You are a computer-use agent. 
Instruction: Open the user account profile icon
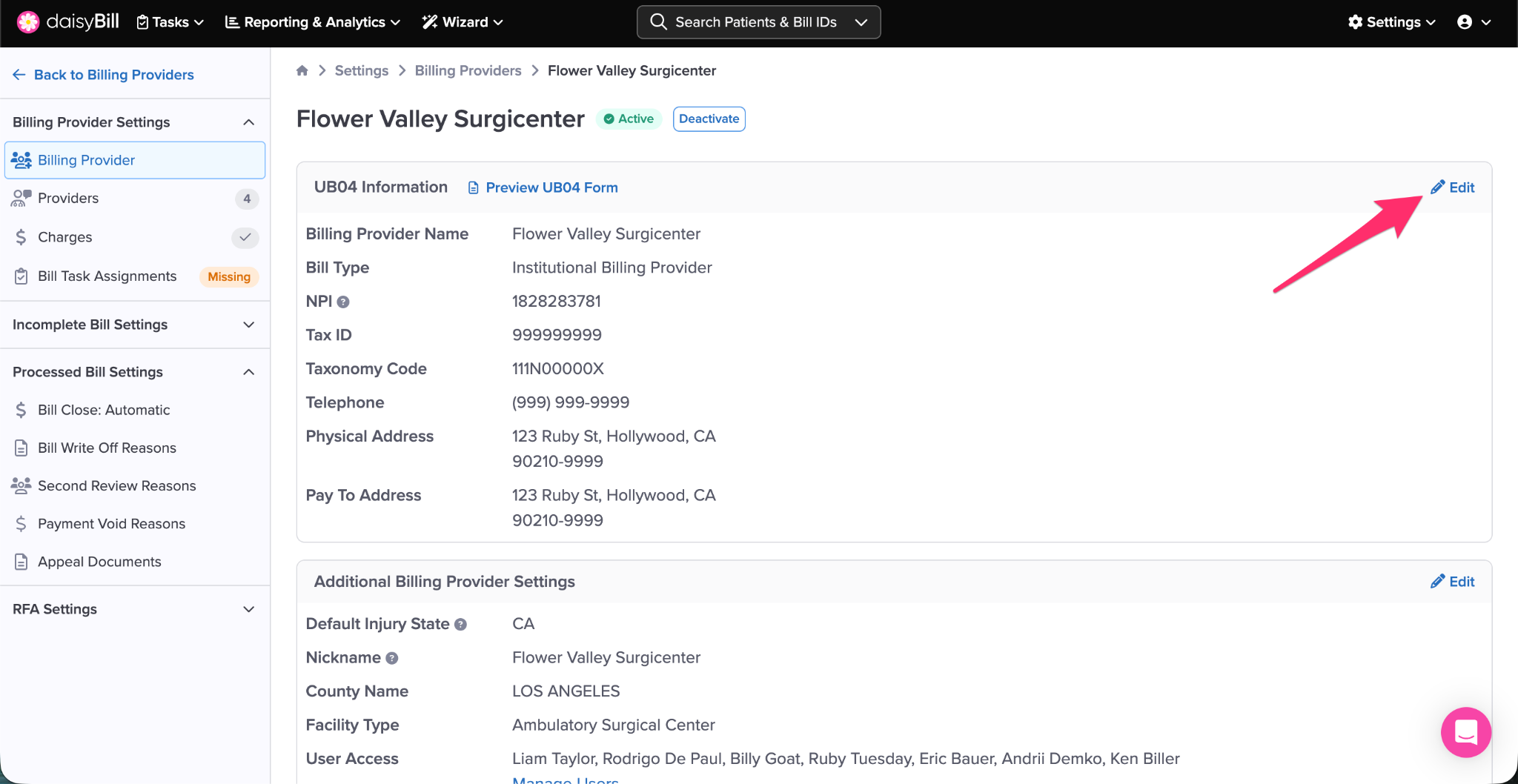point(1465,22)
